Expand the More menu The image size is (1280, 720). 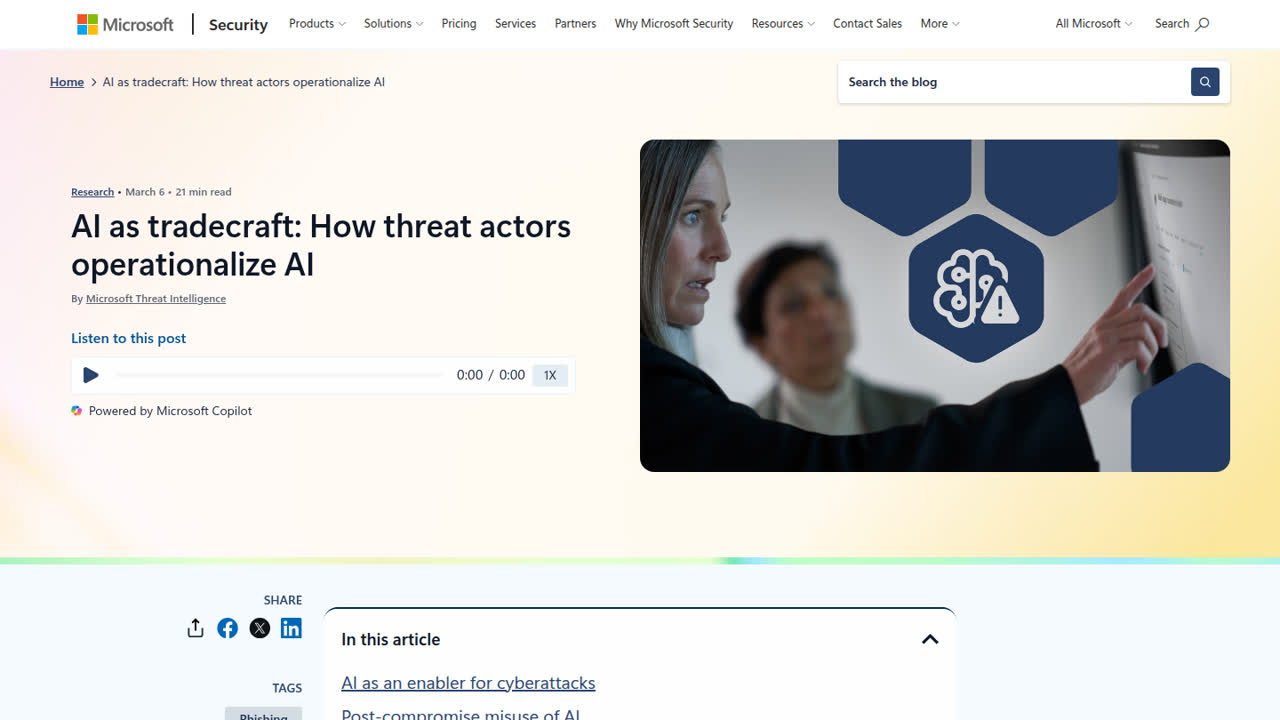[x=940, y=23]
